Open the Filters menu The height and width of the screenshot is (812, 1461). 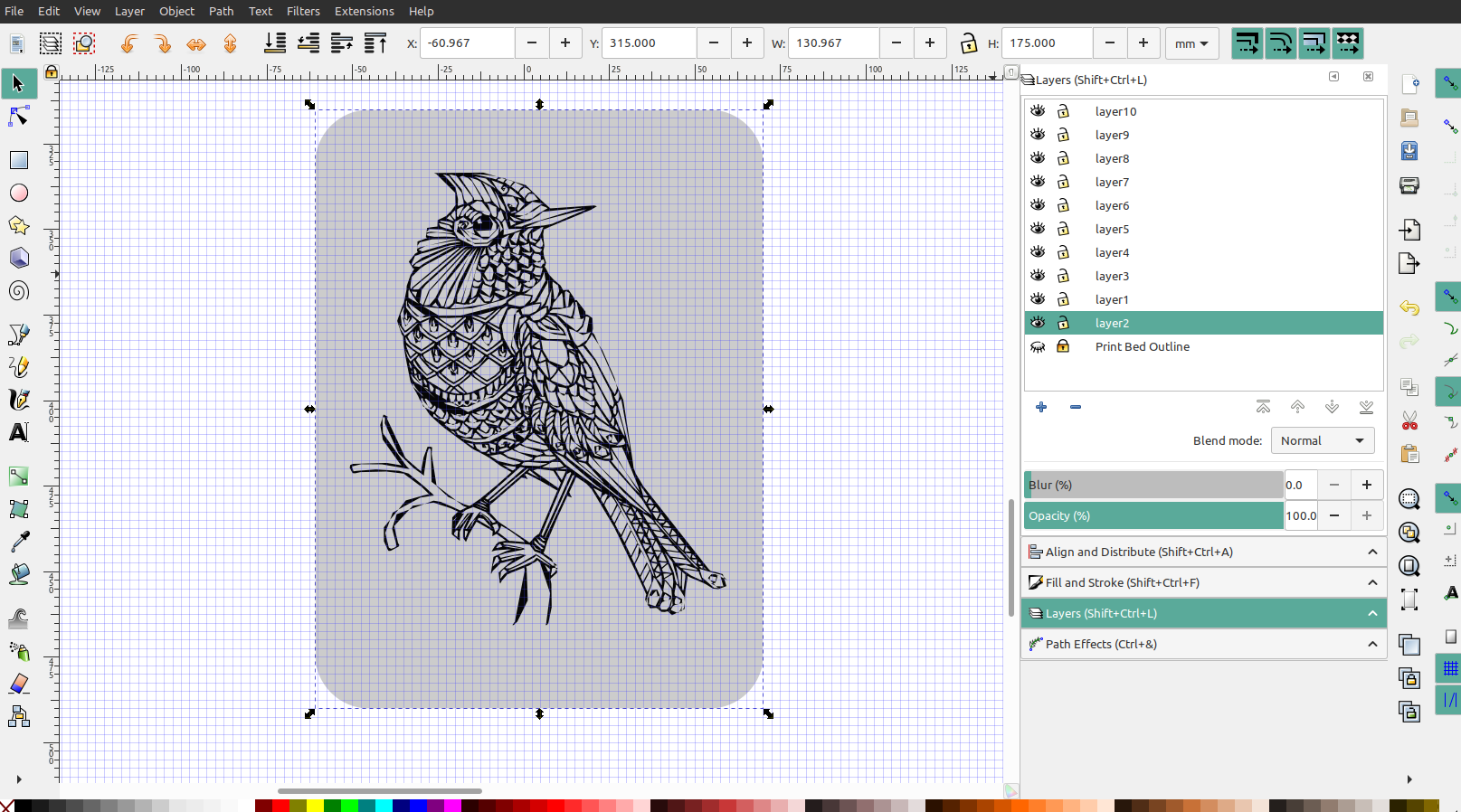(303, 11)
